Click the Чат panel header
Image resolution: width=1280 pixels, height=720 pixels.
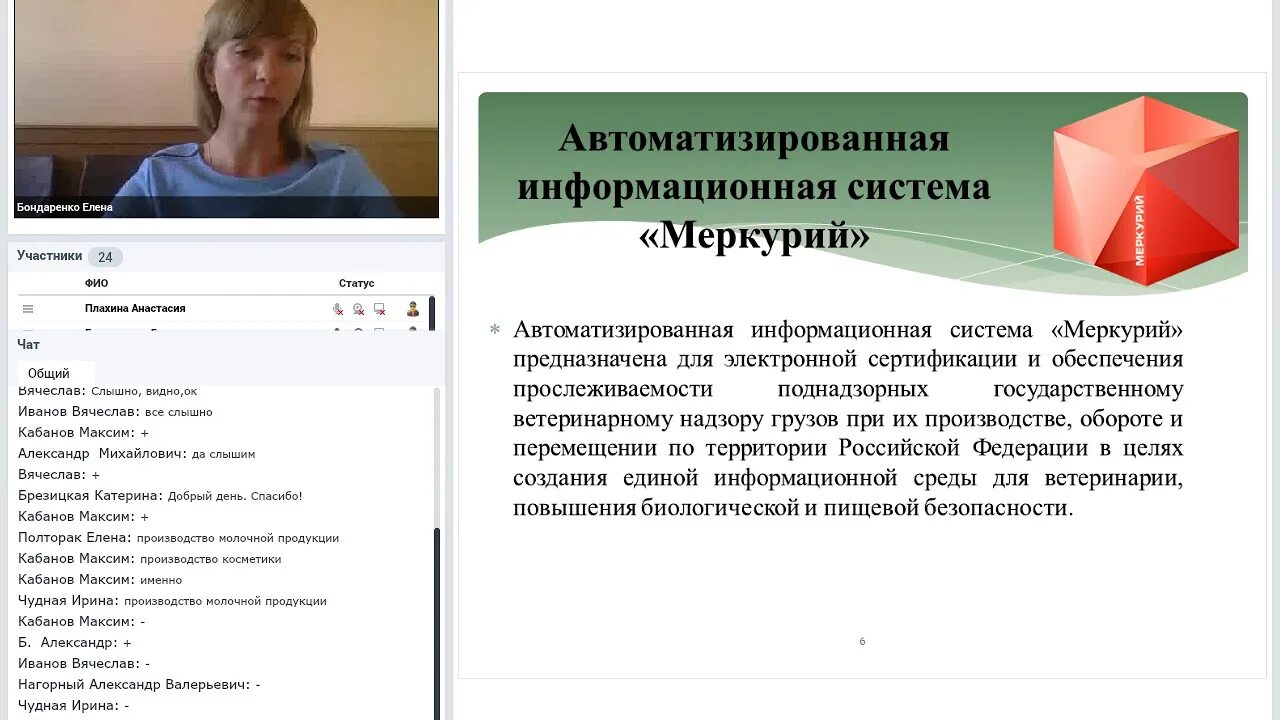click(x=28, y=344)
